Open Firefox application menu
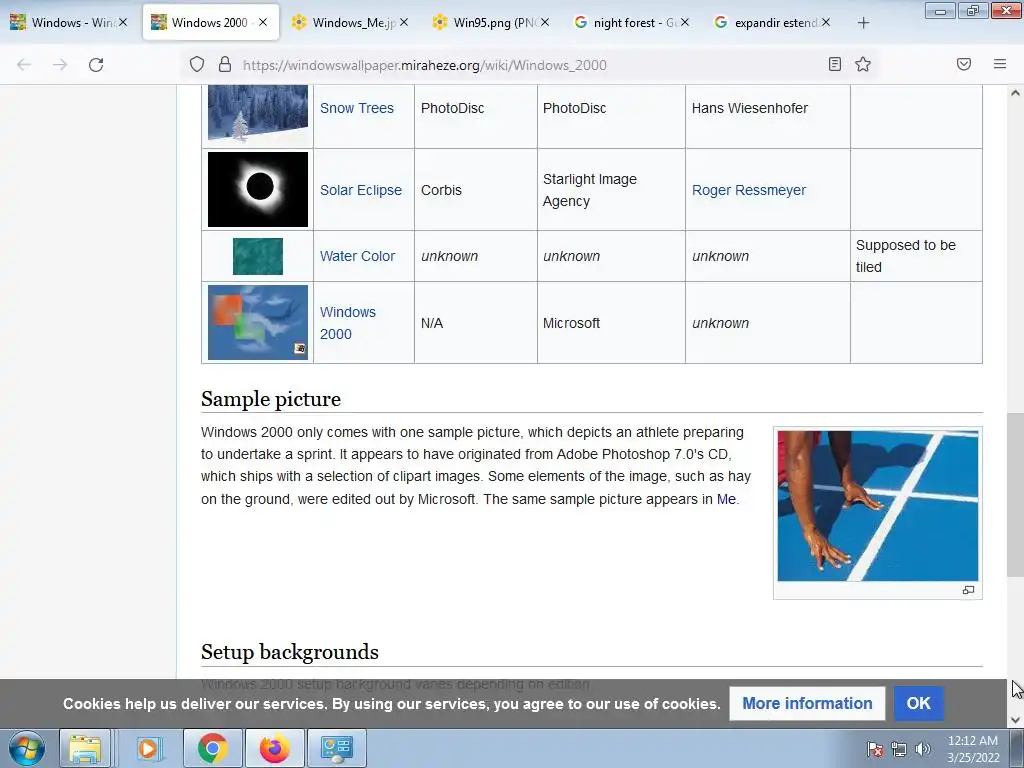1024x768 pixels. 1000,64
